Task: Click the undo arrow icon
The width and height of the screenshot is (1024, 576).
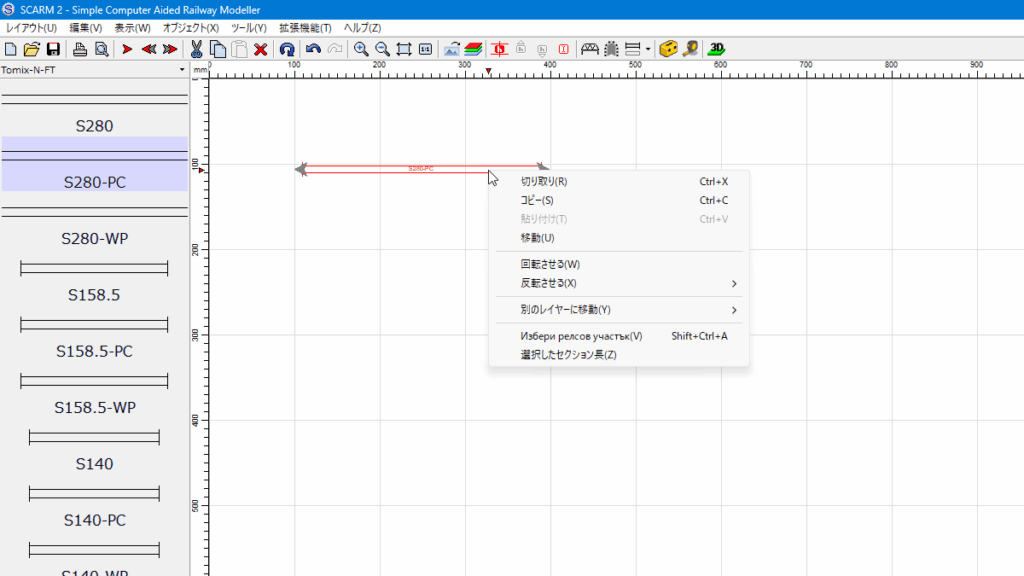Action: tap(313, 49)
